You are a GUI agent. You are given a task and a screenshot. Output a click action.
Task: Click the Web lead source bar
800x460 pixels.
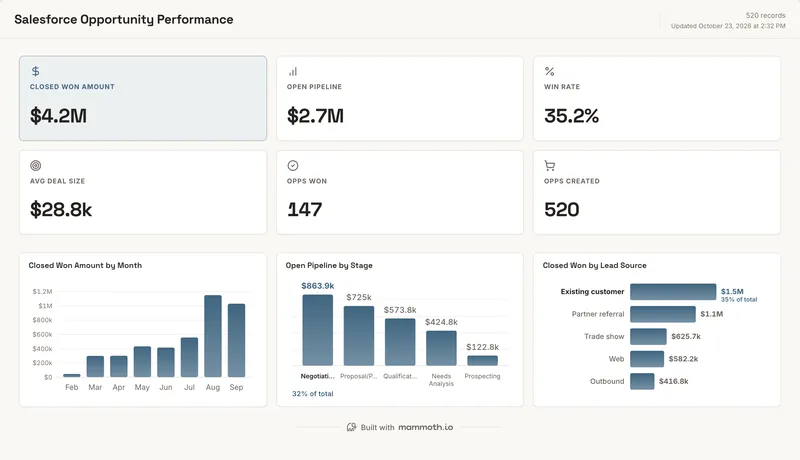pyautogui.click(x=647, y=359)
